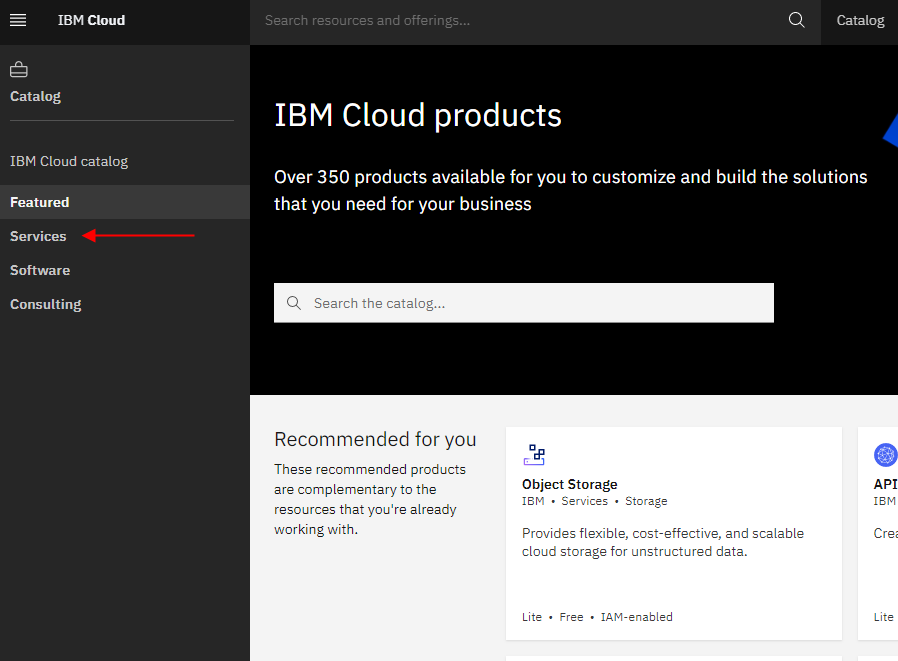Click the 'Lite • Free • IAM-enabled' tags
The width and height of the screenshot is (898, 661).
tap(597, 617)
